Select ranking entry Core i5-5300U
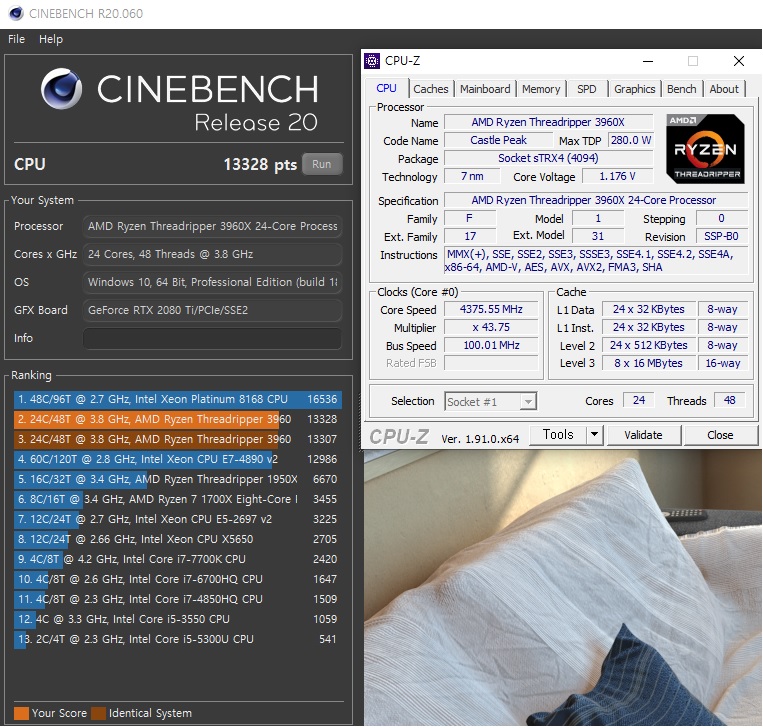763x728 pixels. pos(178,639)
